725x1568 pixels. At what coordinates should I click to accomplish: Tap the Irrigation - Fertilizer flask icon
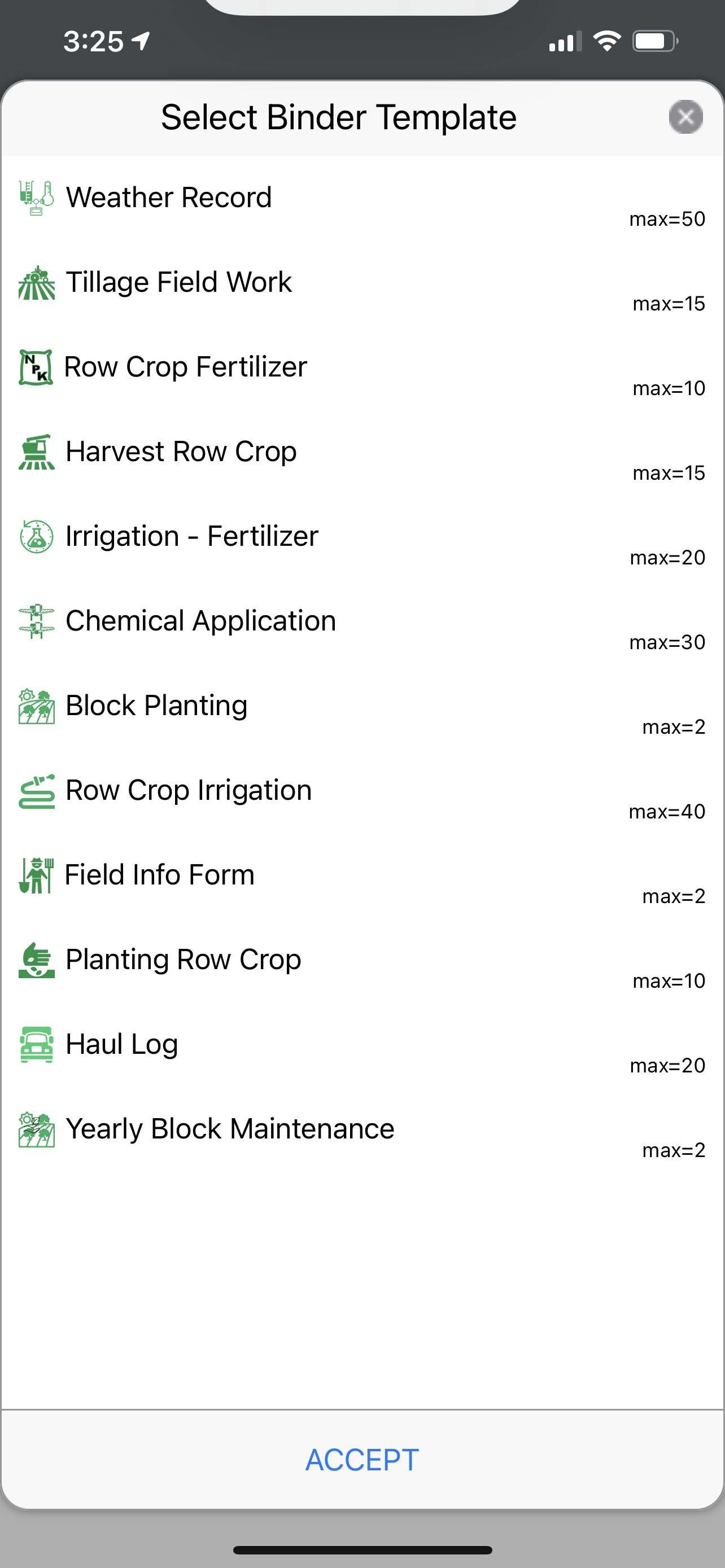(x=36, y=536)
